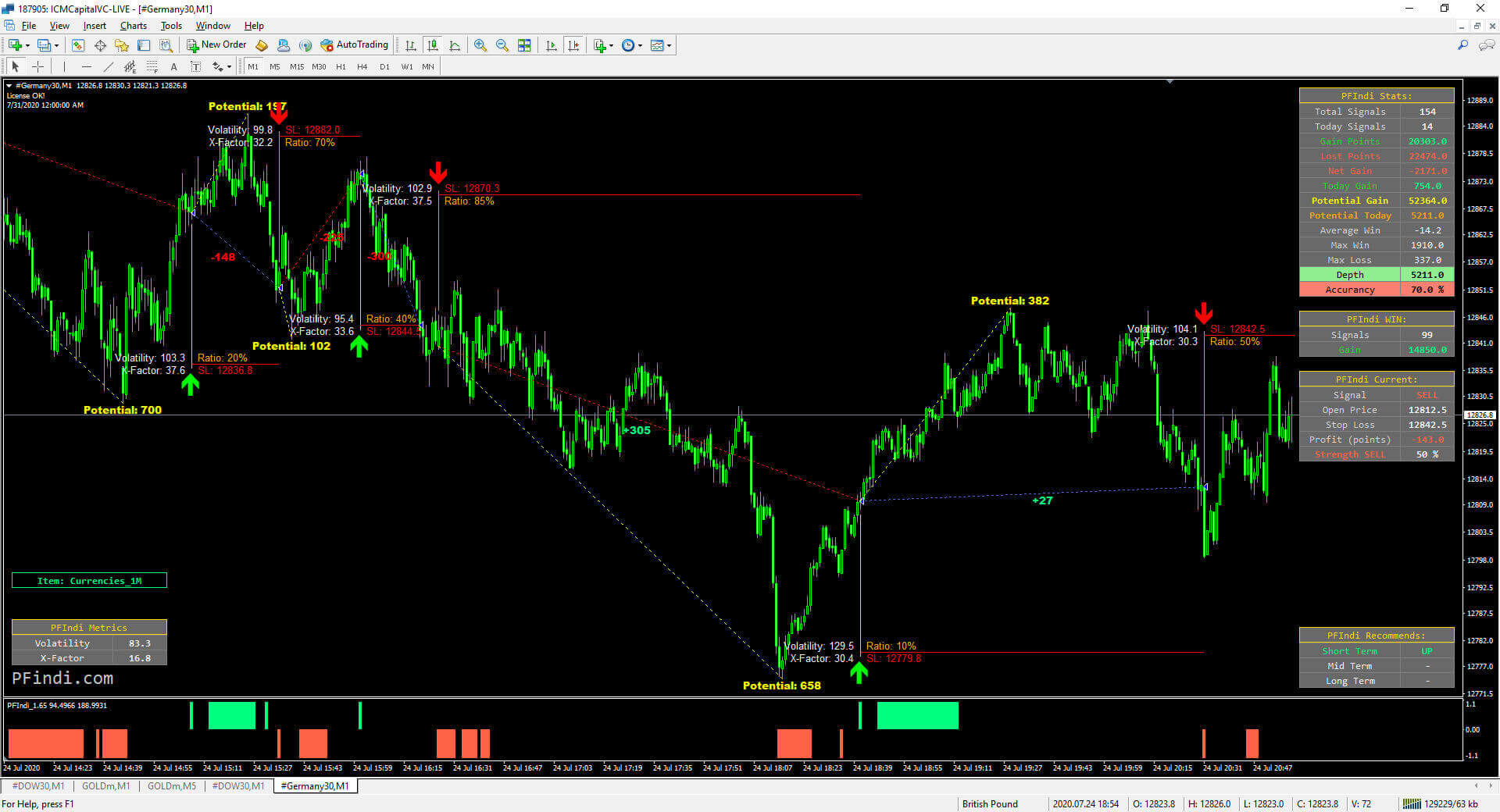
Task: Switch to the GOLDm,M5 chart tab
Action: pyautogui.click(x=172, y=785)
